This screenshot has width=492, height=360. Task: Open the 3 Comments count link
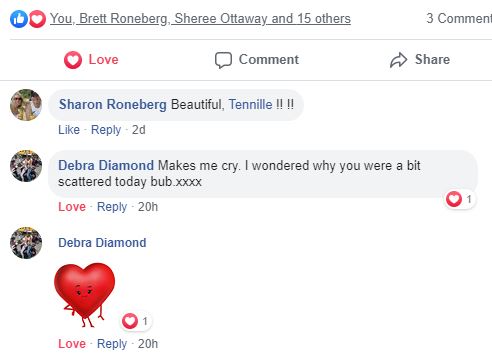[x=459, y=18]
